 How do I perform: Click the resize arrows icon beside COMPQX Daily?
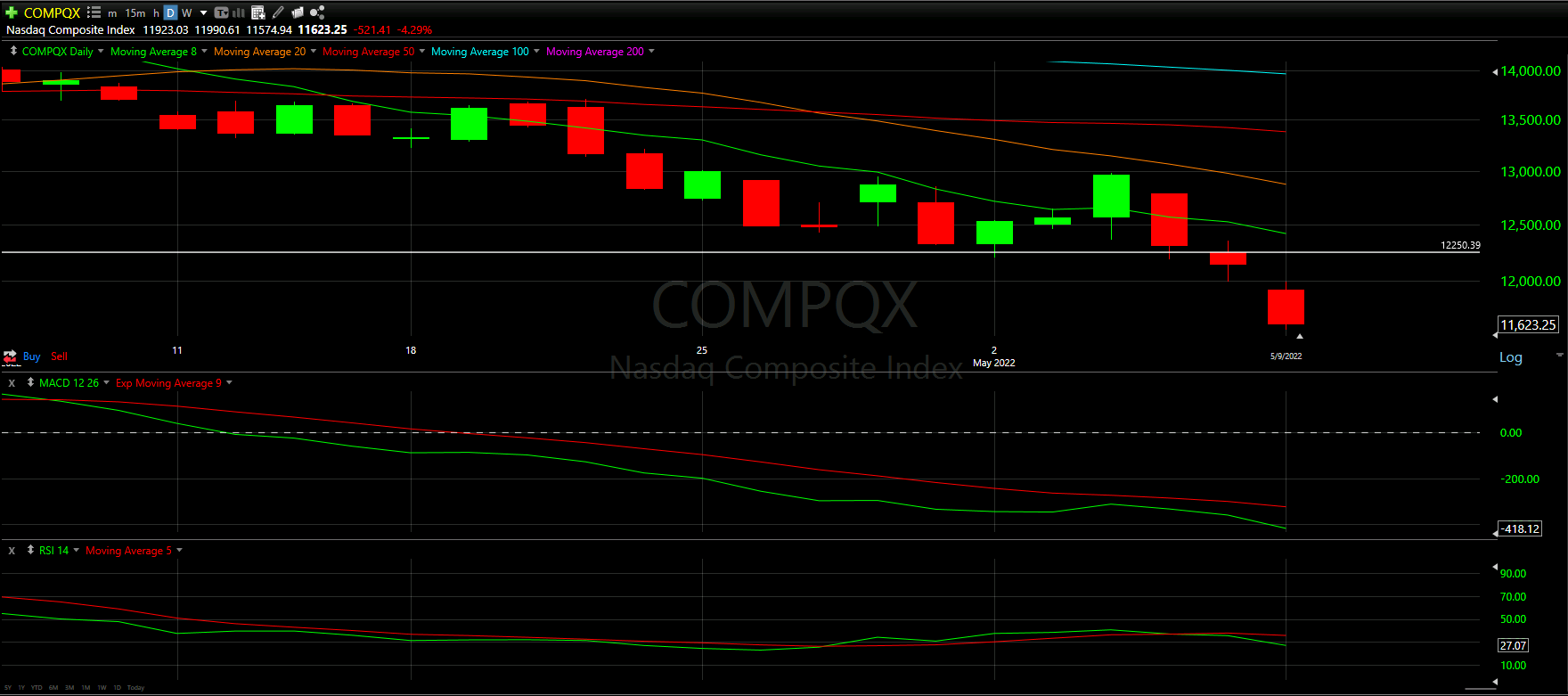coord(13,51)
